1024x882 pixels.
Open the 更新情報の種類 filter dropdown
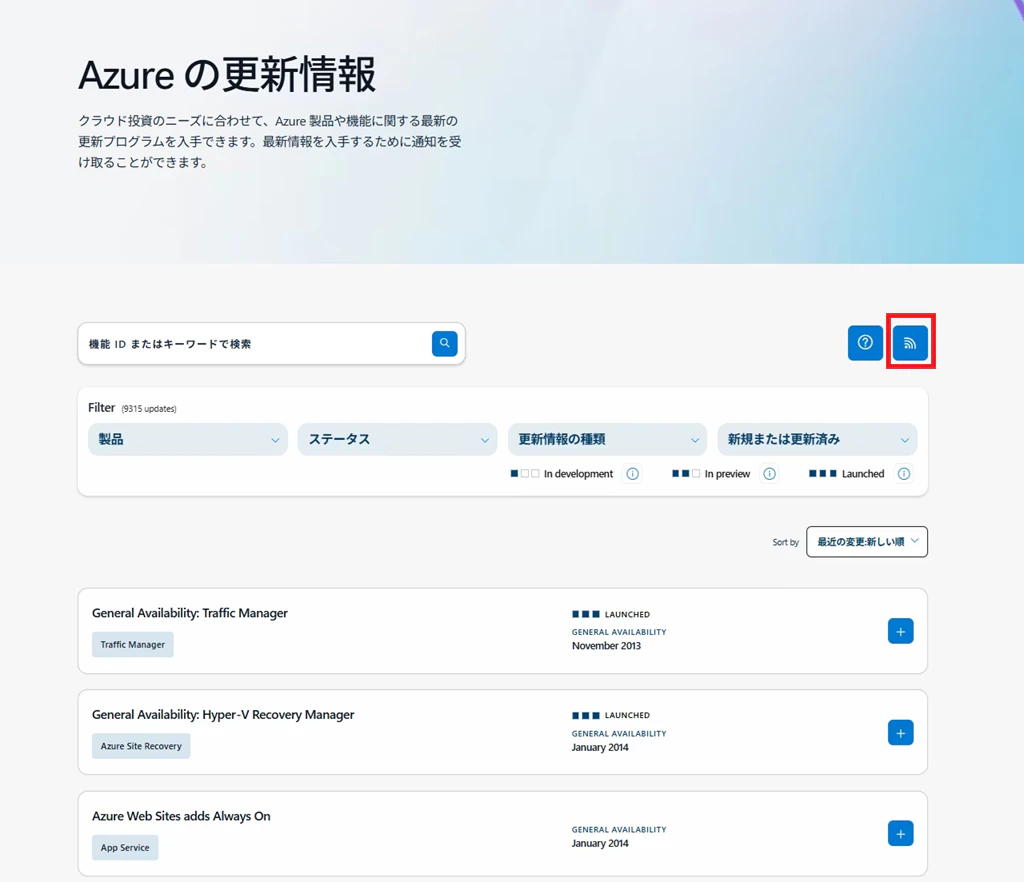click(607, 439)
